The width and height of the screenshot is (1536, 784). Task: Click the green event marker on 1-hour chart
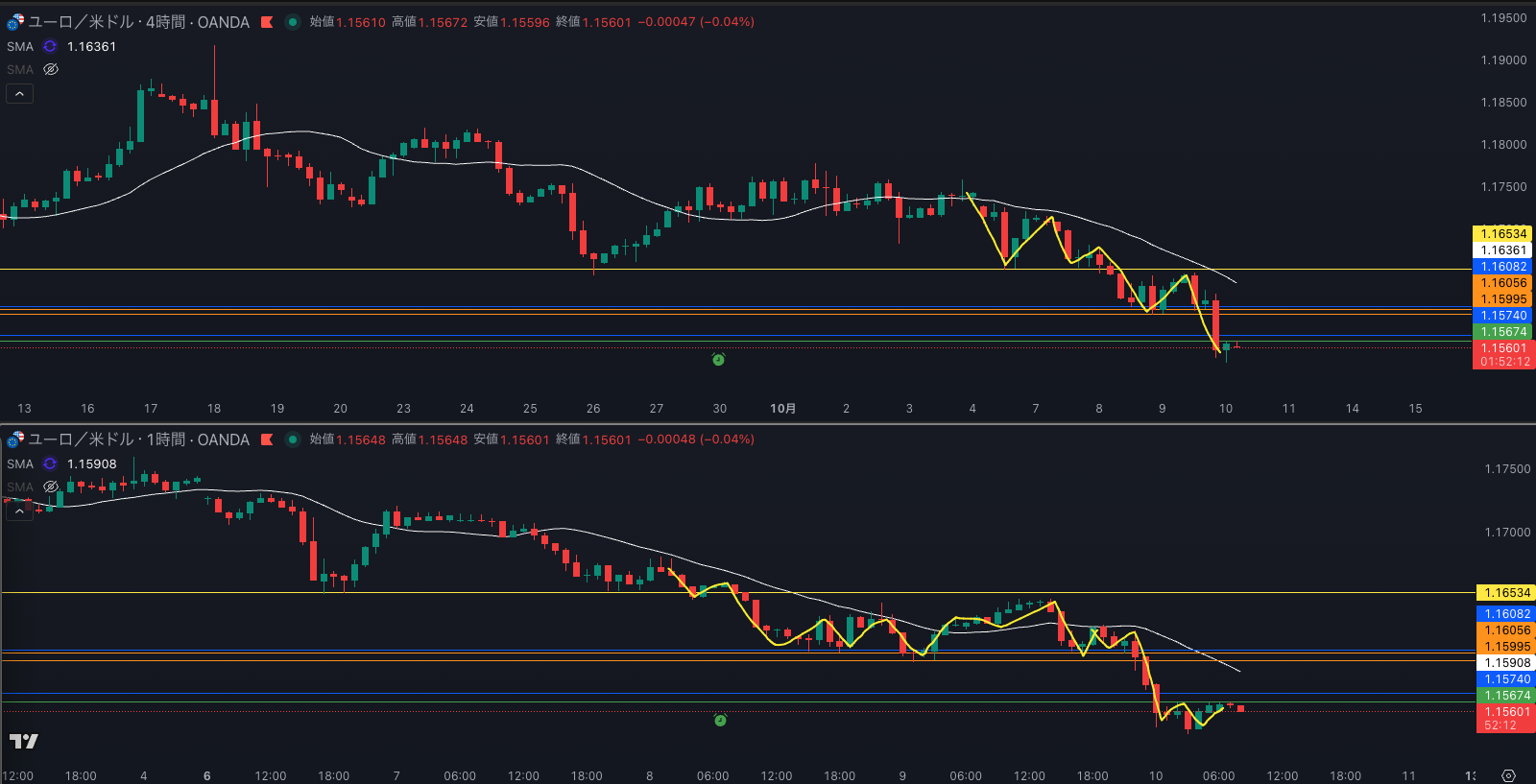[720, 720]
